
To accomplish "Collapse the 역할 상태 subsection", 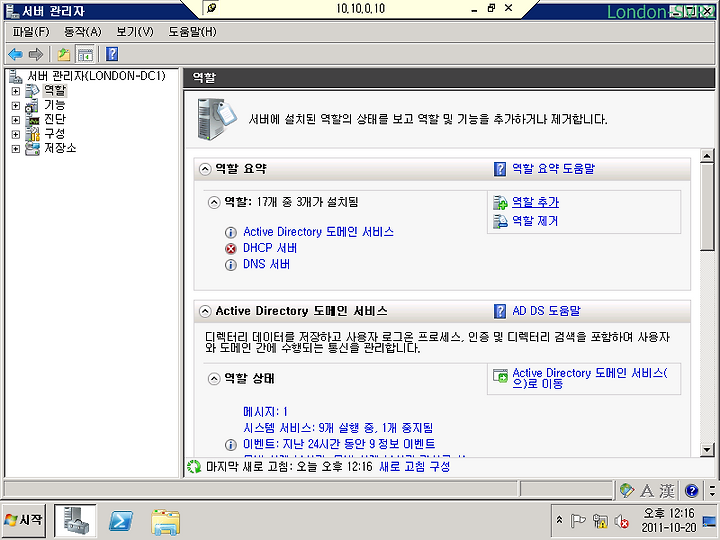I will pos(214,379).
